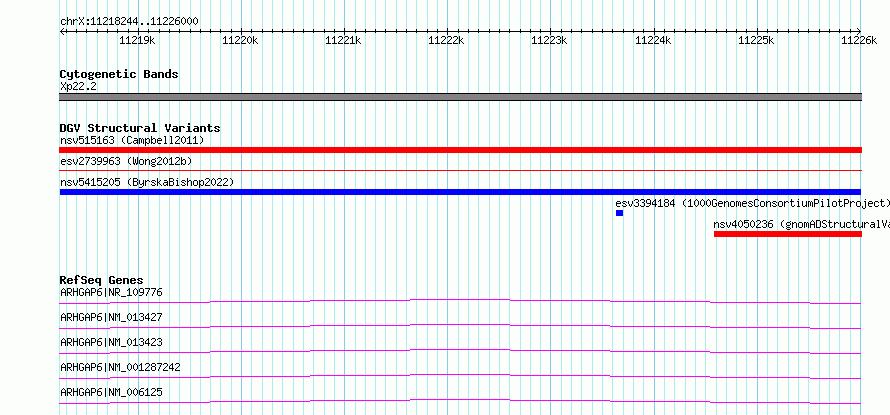Click the 11226k ruler tick label

859,40
